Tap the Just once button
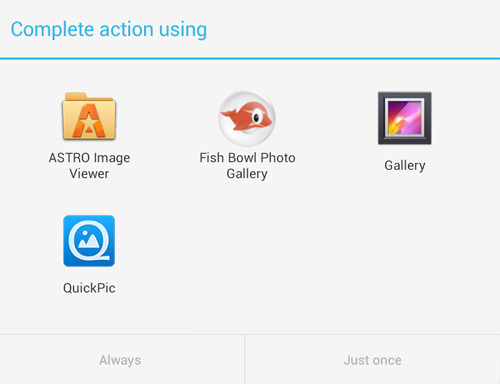The width and height of the screenshot is (500, 384). click(x=373, y=359)
